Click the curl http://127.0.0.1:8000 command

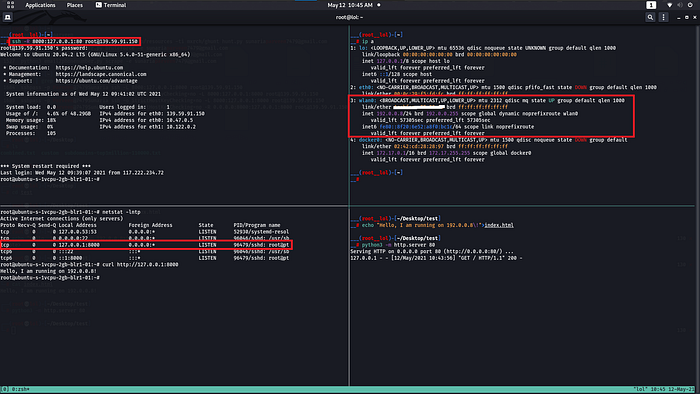[140, 265]
